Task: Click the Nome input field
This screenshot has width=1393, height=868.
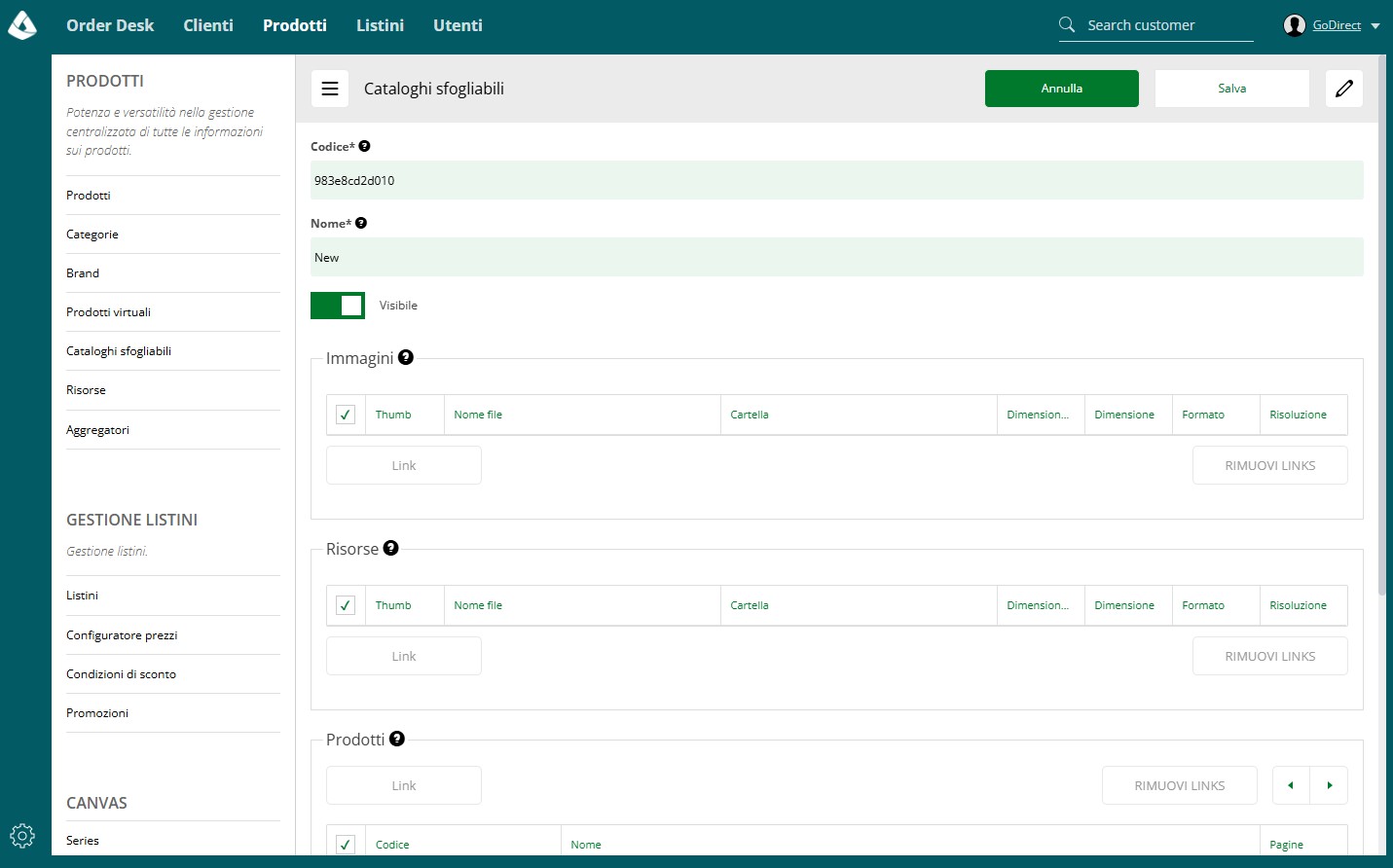Action: (837, 258)
